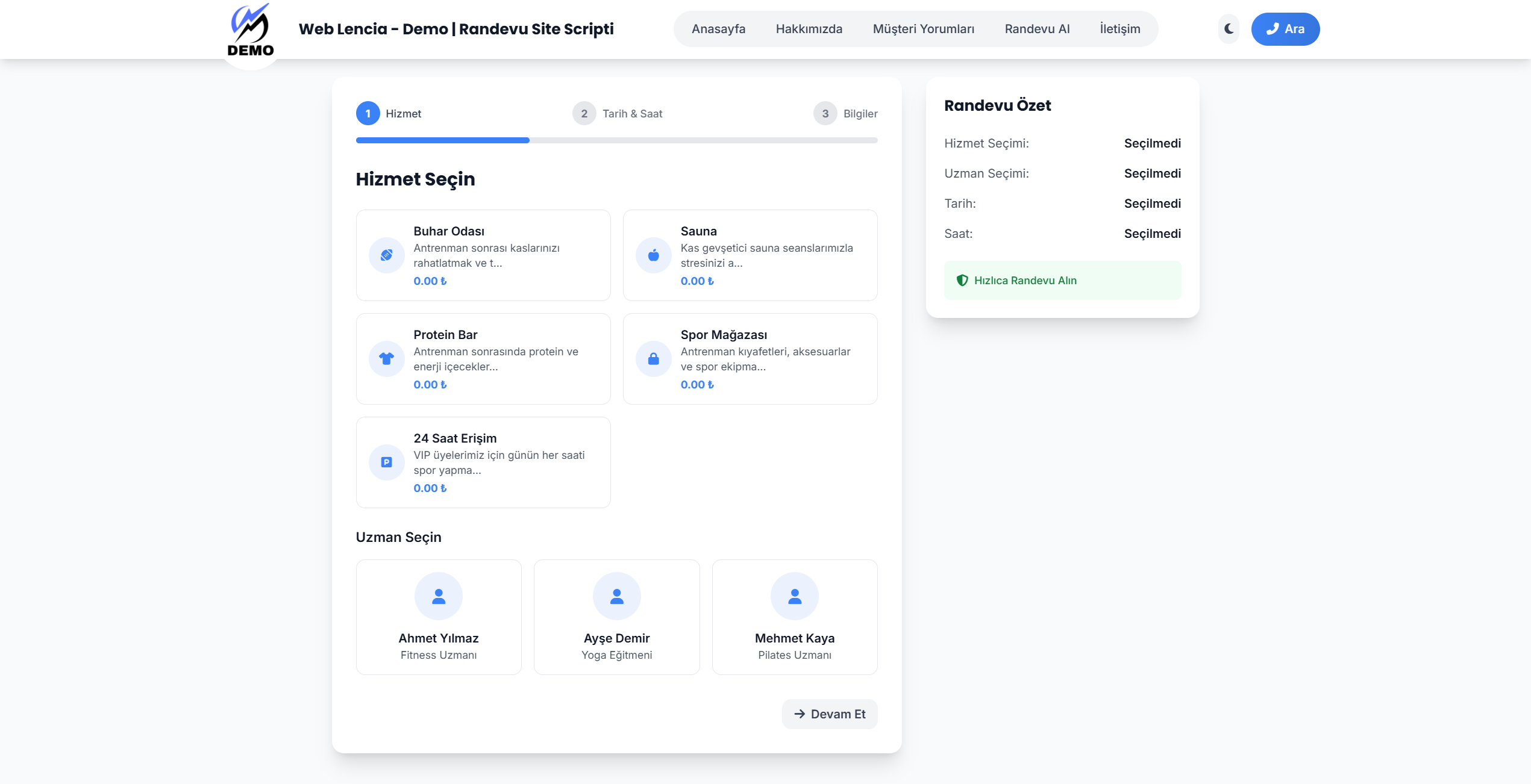This screenshot has width=1531, height=784.
Task: Click the Spor Mağazası bag icon
Action: point(653,359)
